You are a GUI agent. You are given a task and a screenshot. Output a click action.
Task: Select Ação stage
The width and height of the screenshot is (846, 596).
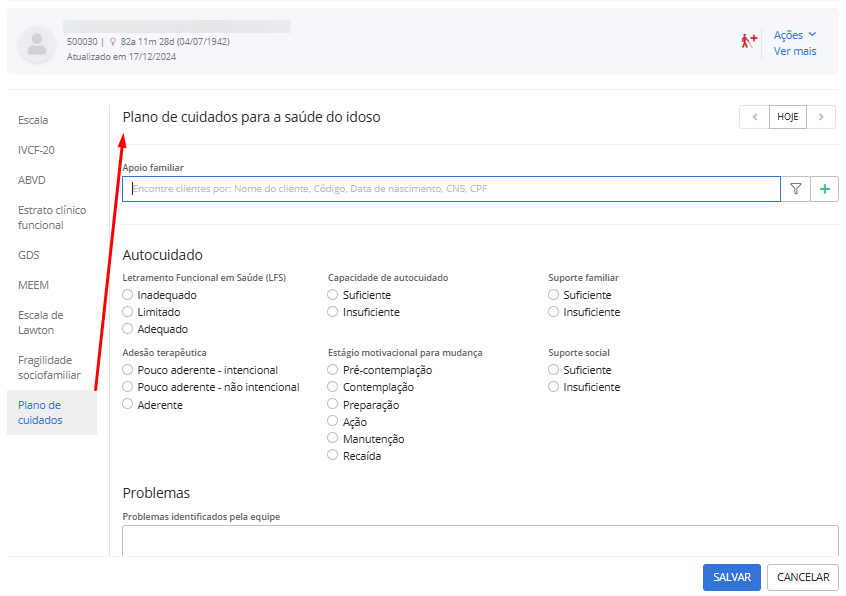[332, 421]
